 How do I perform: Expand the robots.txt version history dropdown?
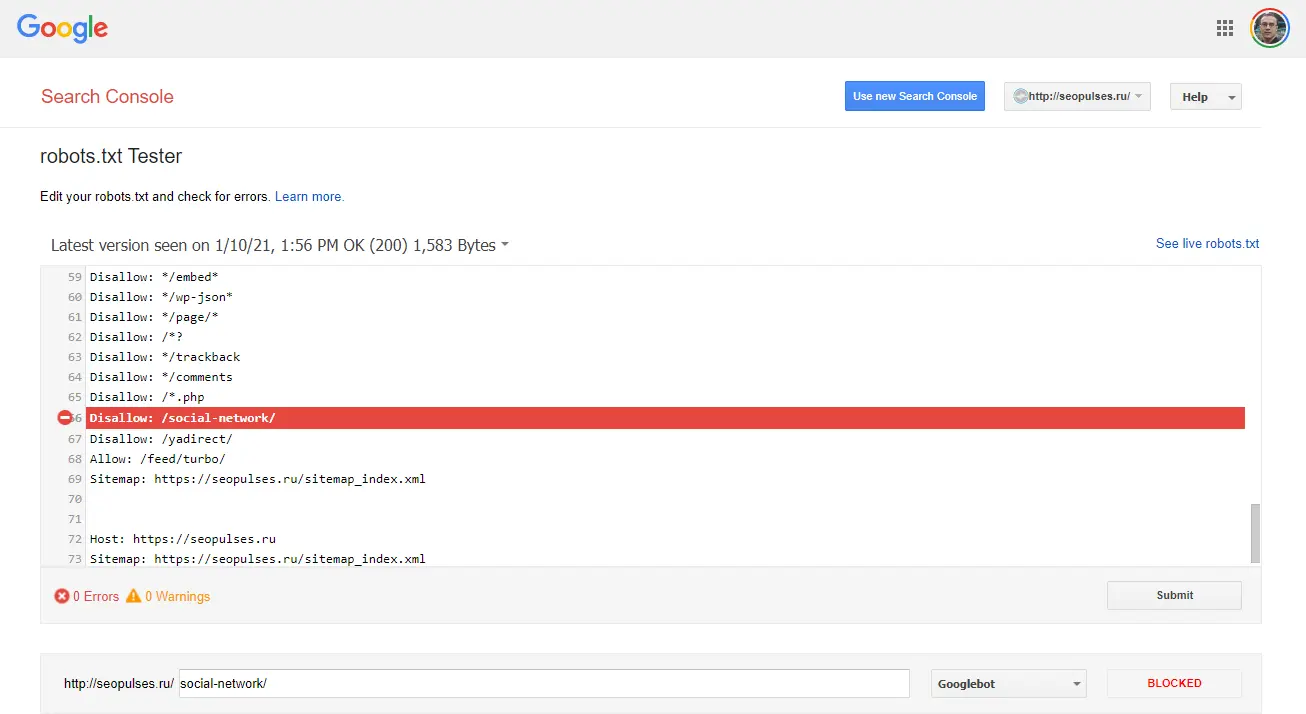pos(505,244)
